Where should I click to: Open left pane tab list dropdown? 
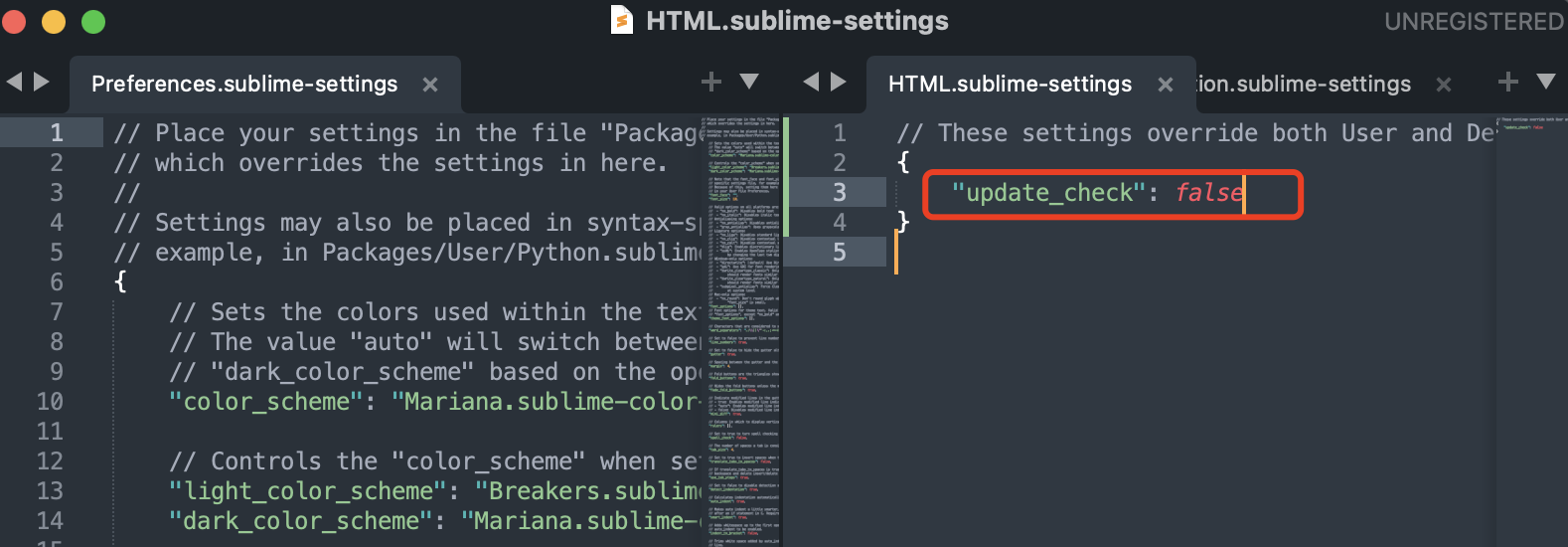pos(750,82)
